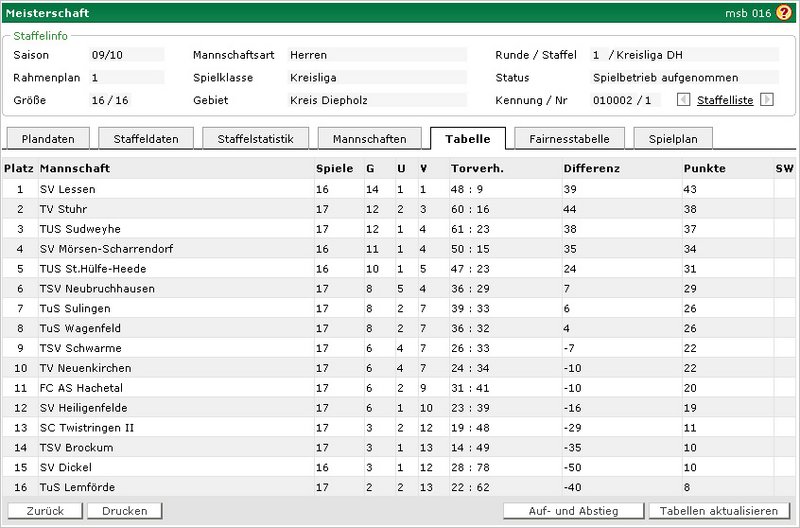Image resolution: width=800 pixels, height=528 pixels.
Task: Click the next Staffel arrow icon
Action: click(x=767, y=100)
